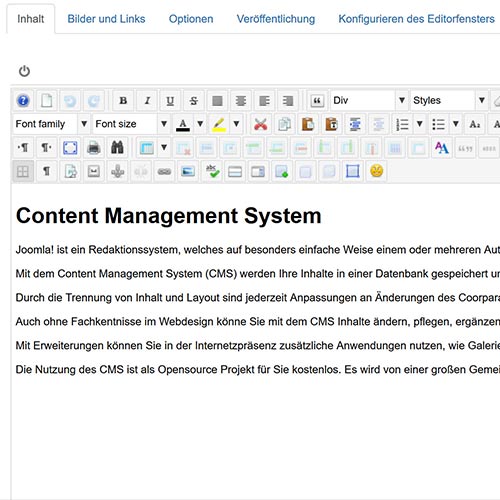Open the Font size dropdown
The width and height of the screenshot is (500, 500).
[x=131, y=124]
